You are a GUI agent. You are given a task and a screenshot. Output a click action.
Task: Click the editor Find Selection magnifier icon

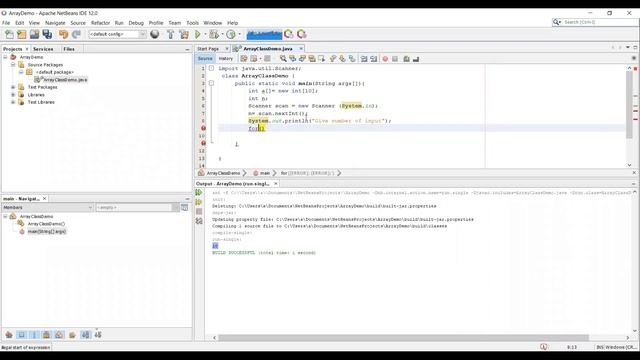(283, 59)
